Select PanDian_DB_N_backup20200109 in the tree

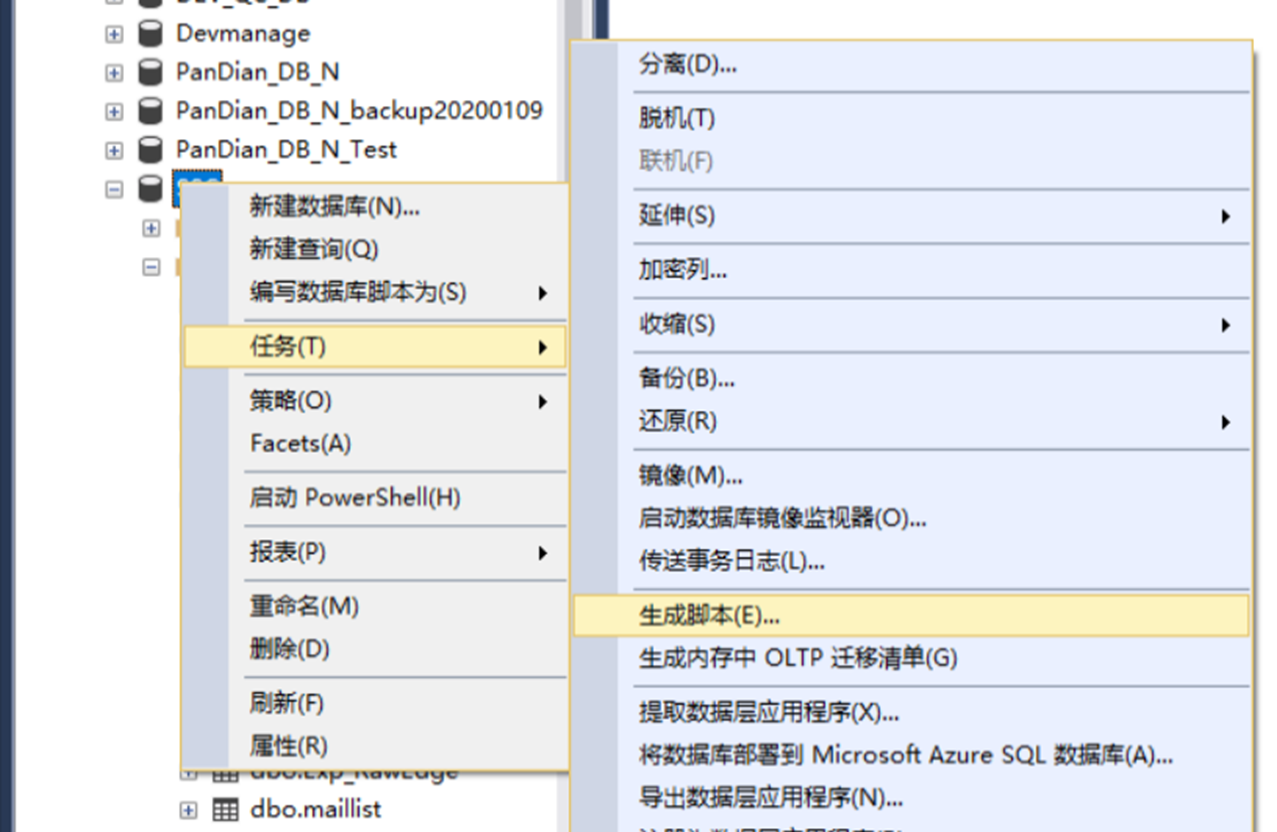click(360, 110)
